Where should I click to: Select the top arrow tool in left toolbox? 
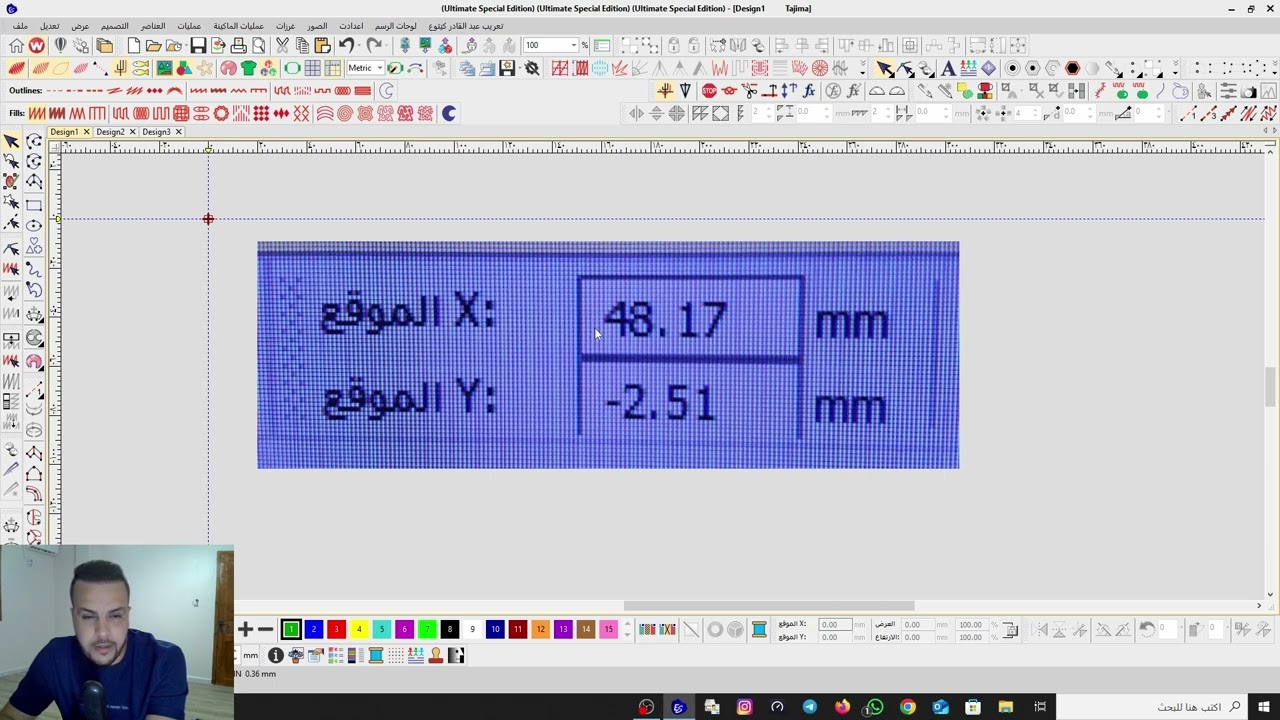coord(12,142)
